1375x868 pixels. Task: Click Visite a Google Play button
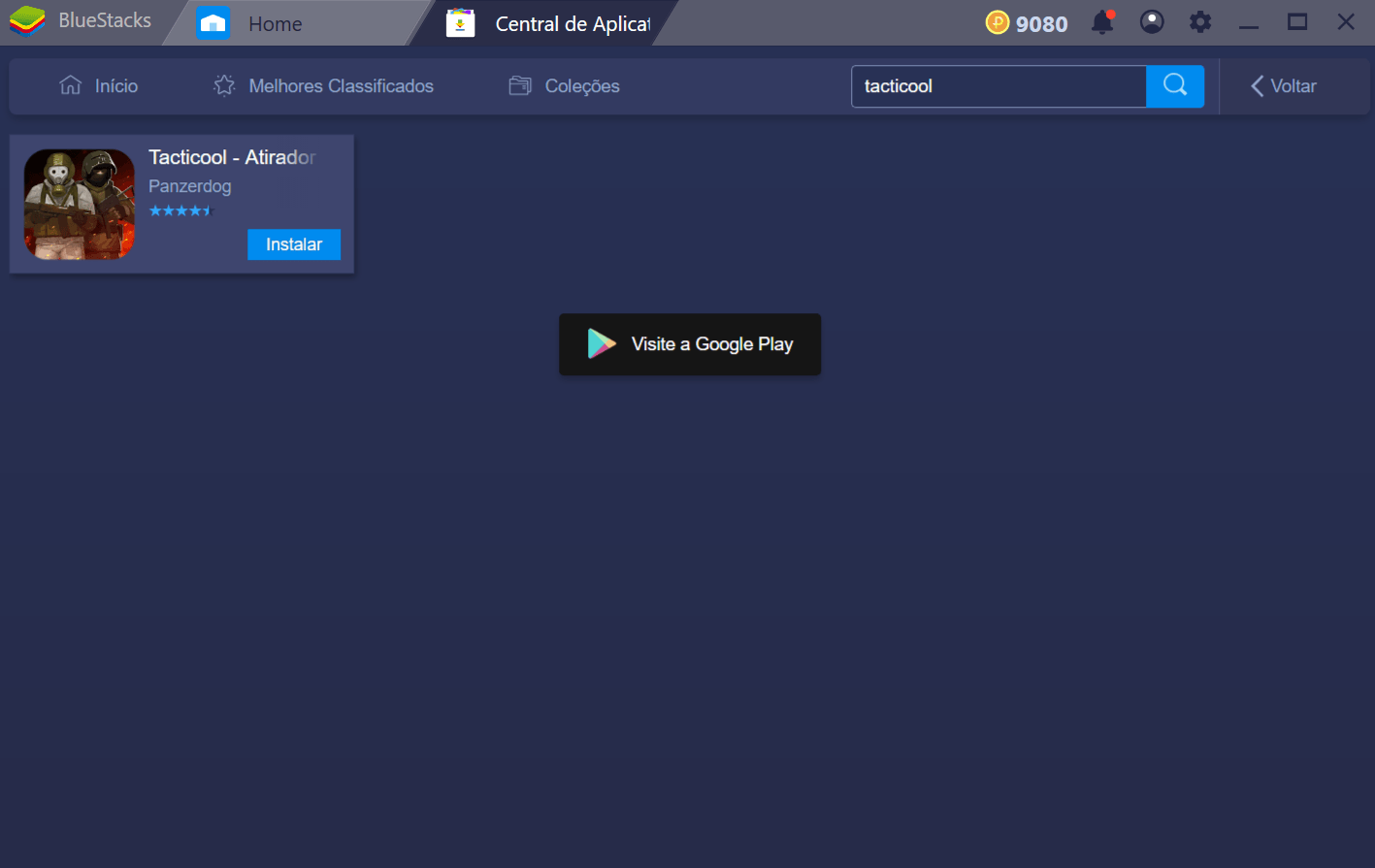[x=690, y=344]
